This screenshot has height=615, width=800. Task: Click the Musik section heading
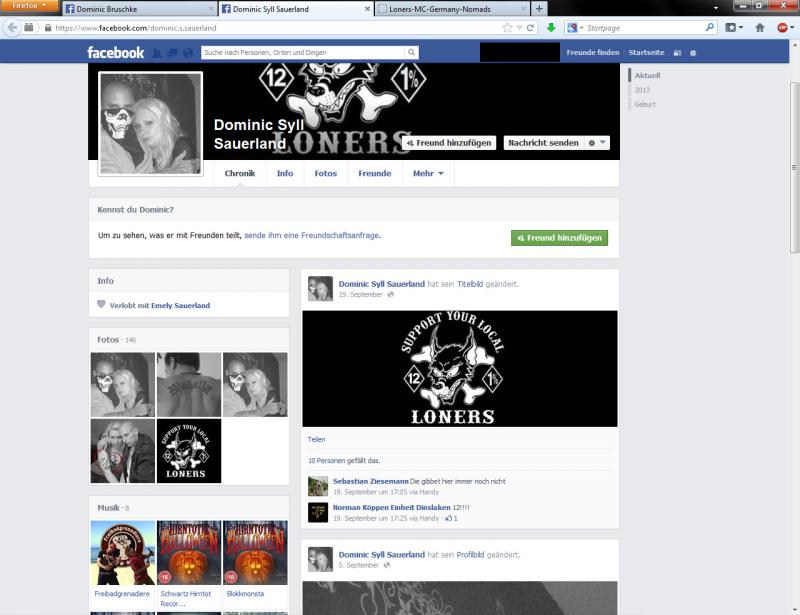108,508
